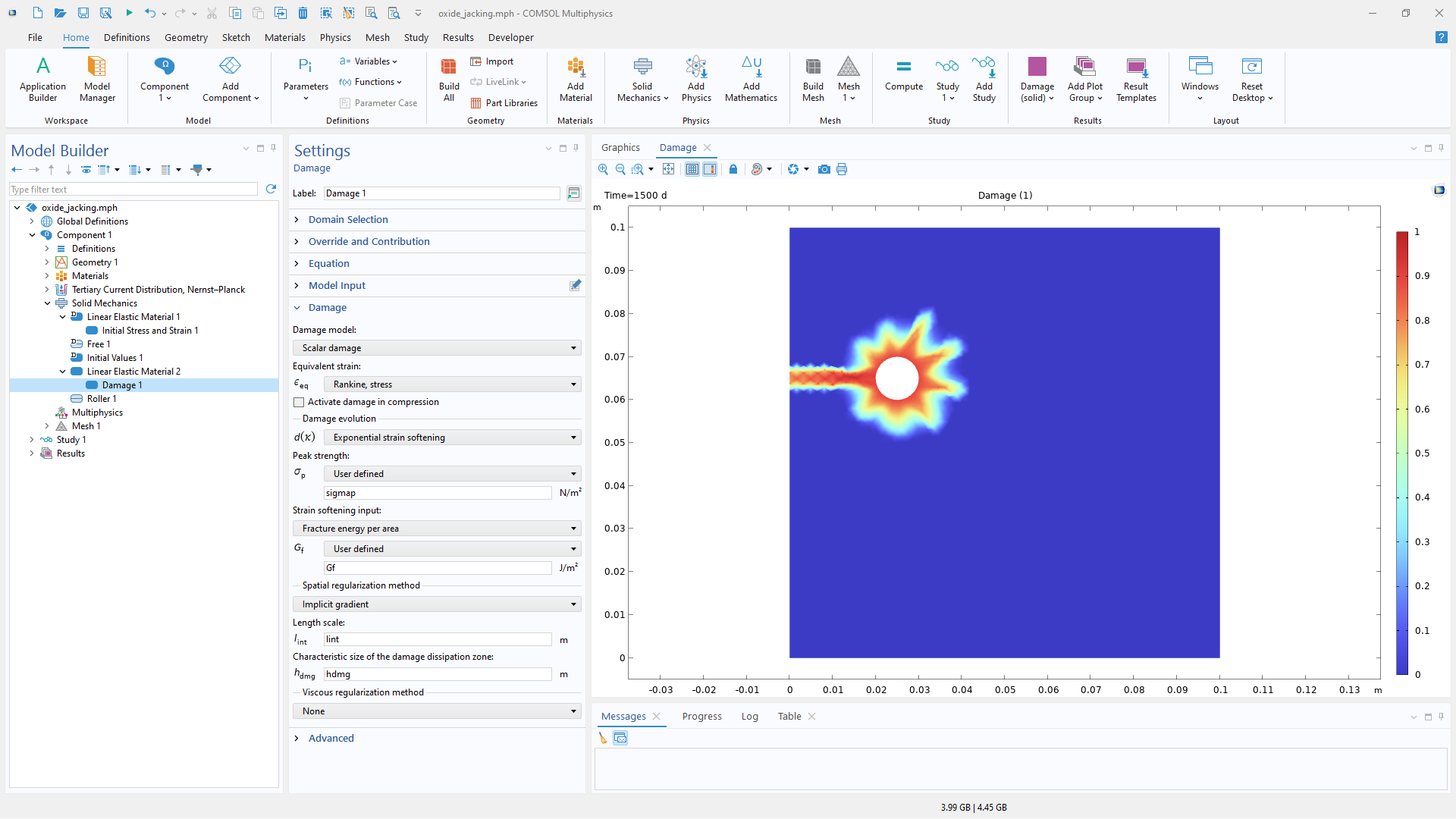The width and height of the screenshot is (1456, 819).
Task: Enable Activate damage in compression
Action: [x=299, y=403]
